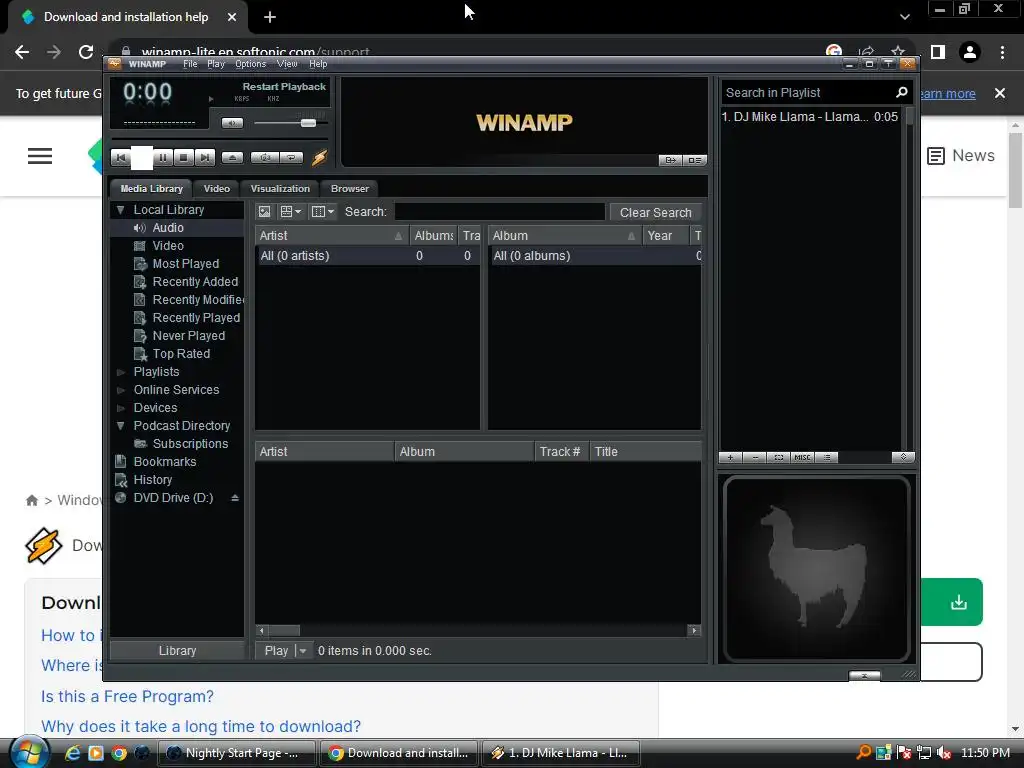Click the Previous track button in Winamp
Image resolution: width=1024 pixels, height=768 pixels.
pos(120,157)
